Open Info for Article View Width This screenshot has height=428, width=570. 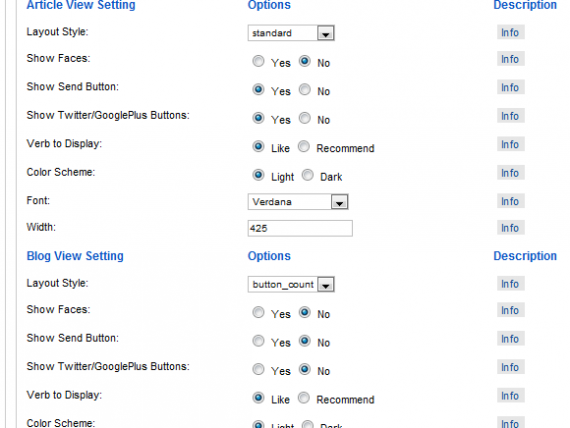(510, 228)
